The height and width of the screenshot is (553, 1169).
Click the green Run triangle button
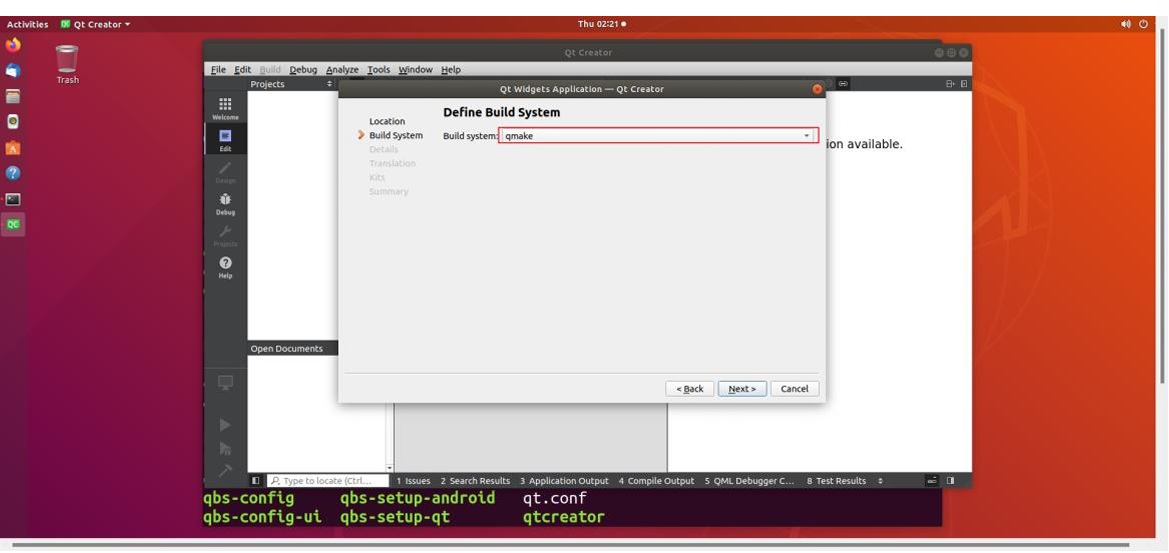tap(225, 425)
